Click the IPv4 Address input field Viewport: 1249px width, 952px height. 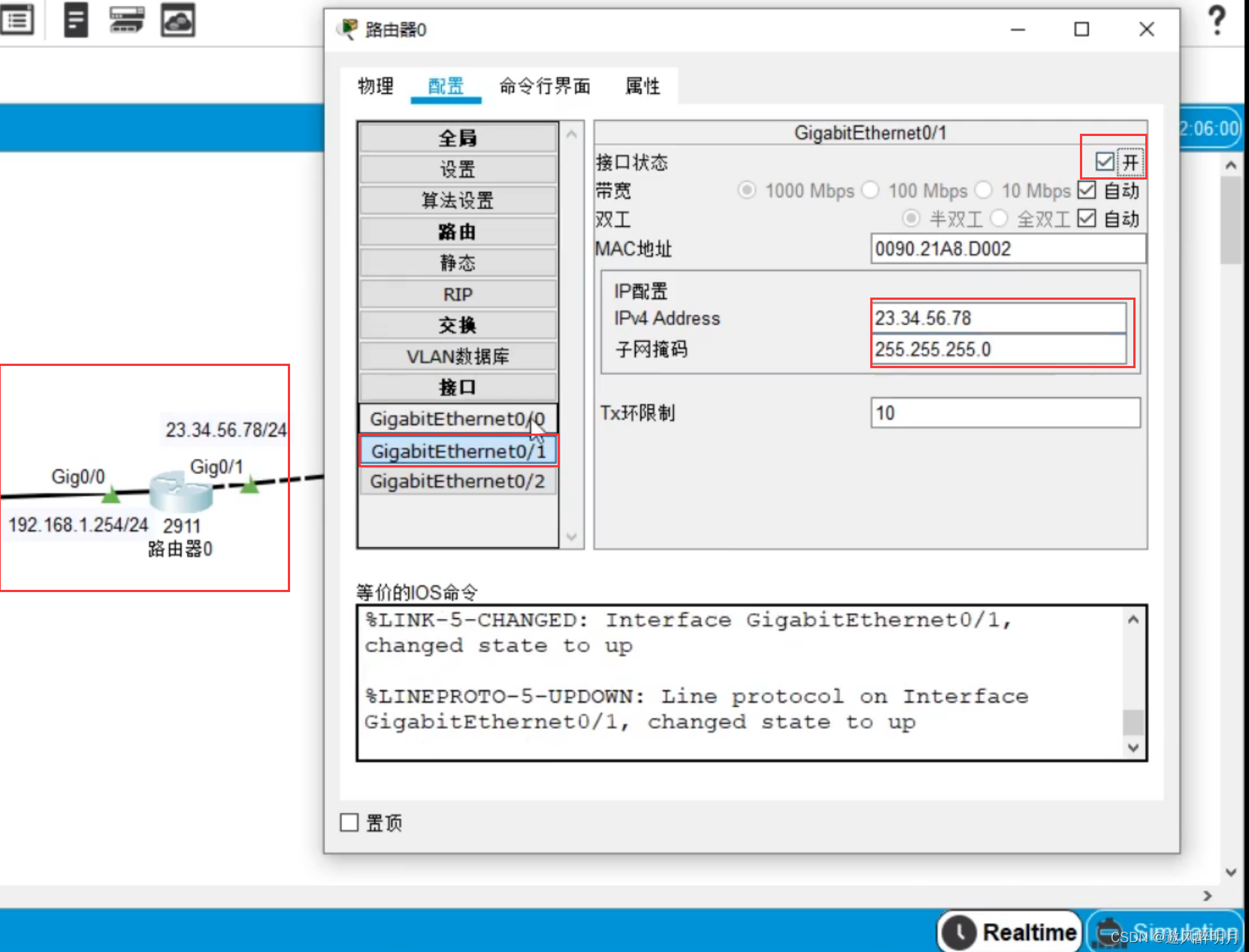(1000, 318)
